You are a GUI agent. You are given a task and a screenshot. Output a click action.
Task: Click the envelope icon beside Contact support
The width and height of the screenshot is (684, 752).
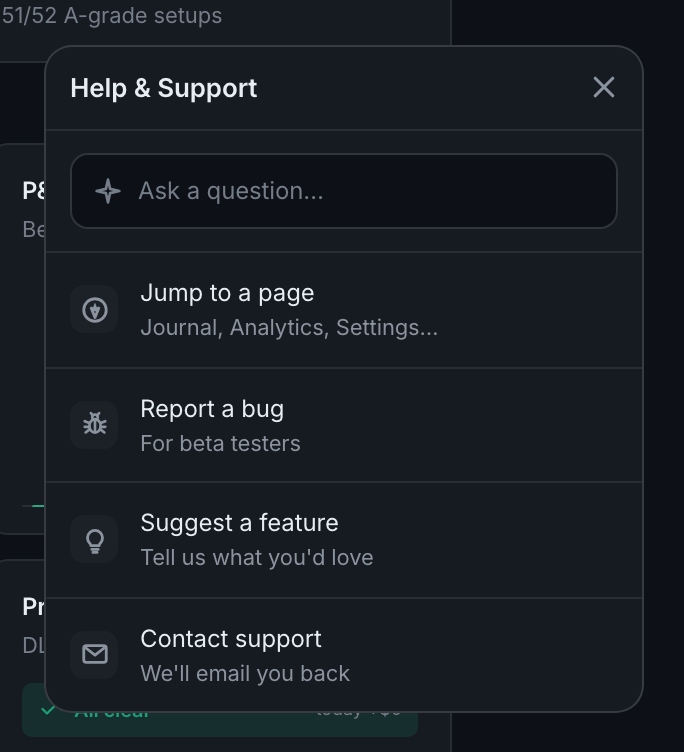pos(94,655)
